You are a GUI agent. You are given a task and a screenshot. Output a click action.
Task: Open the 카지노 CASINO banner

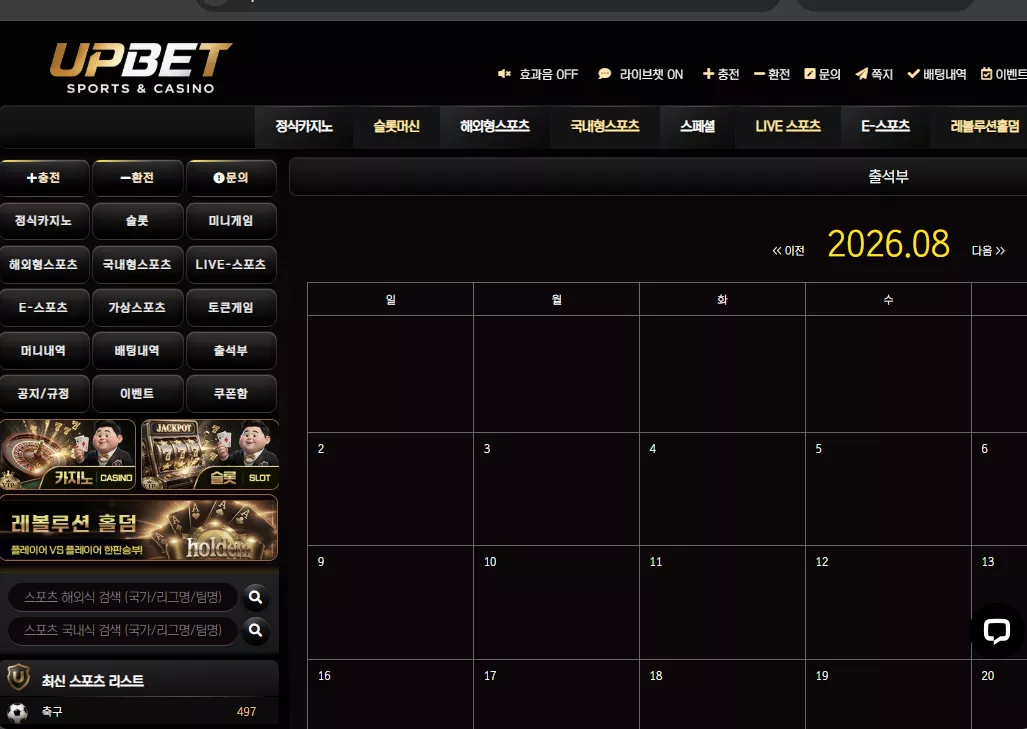pyautogui.click(x=68, y=455)
